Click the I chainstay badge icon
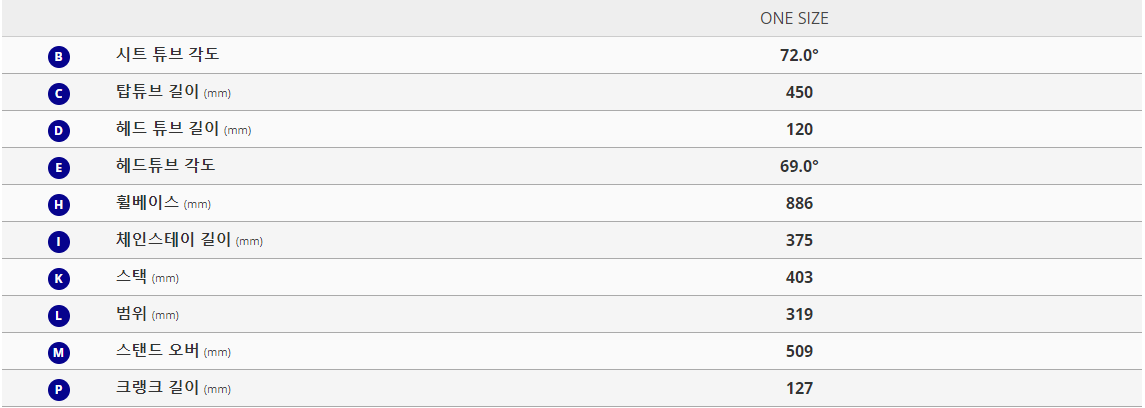Viewport: 1145px width, 408px height. coord(59,242)
